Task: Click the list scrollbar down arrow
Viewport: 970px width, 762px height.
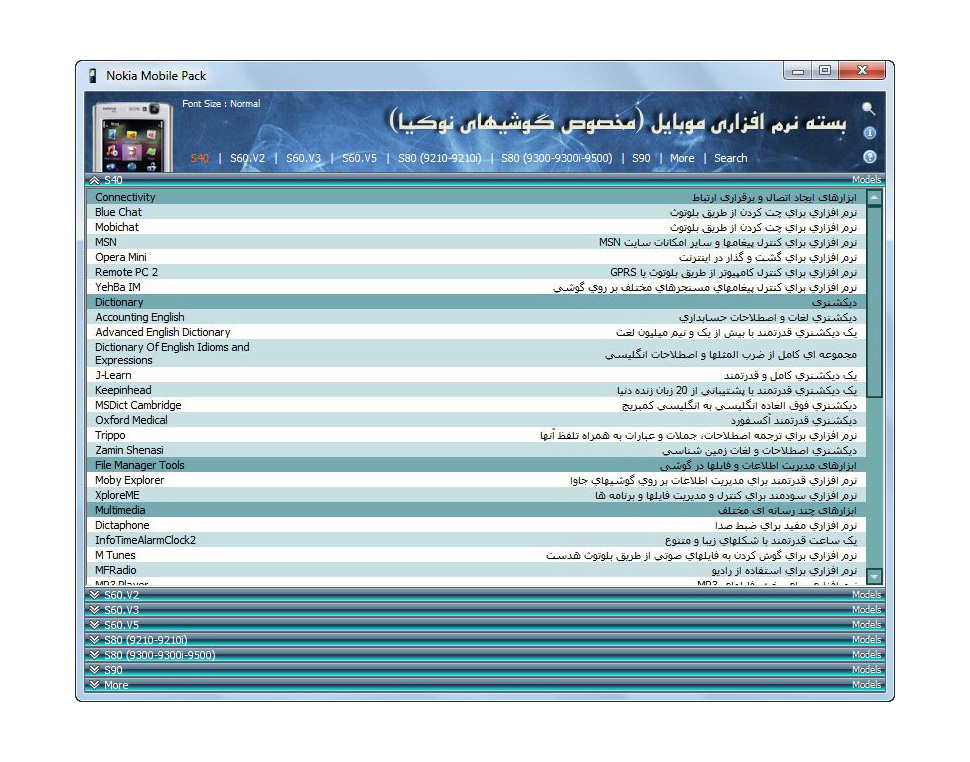Action: (x=874, y=576)
